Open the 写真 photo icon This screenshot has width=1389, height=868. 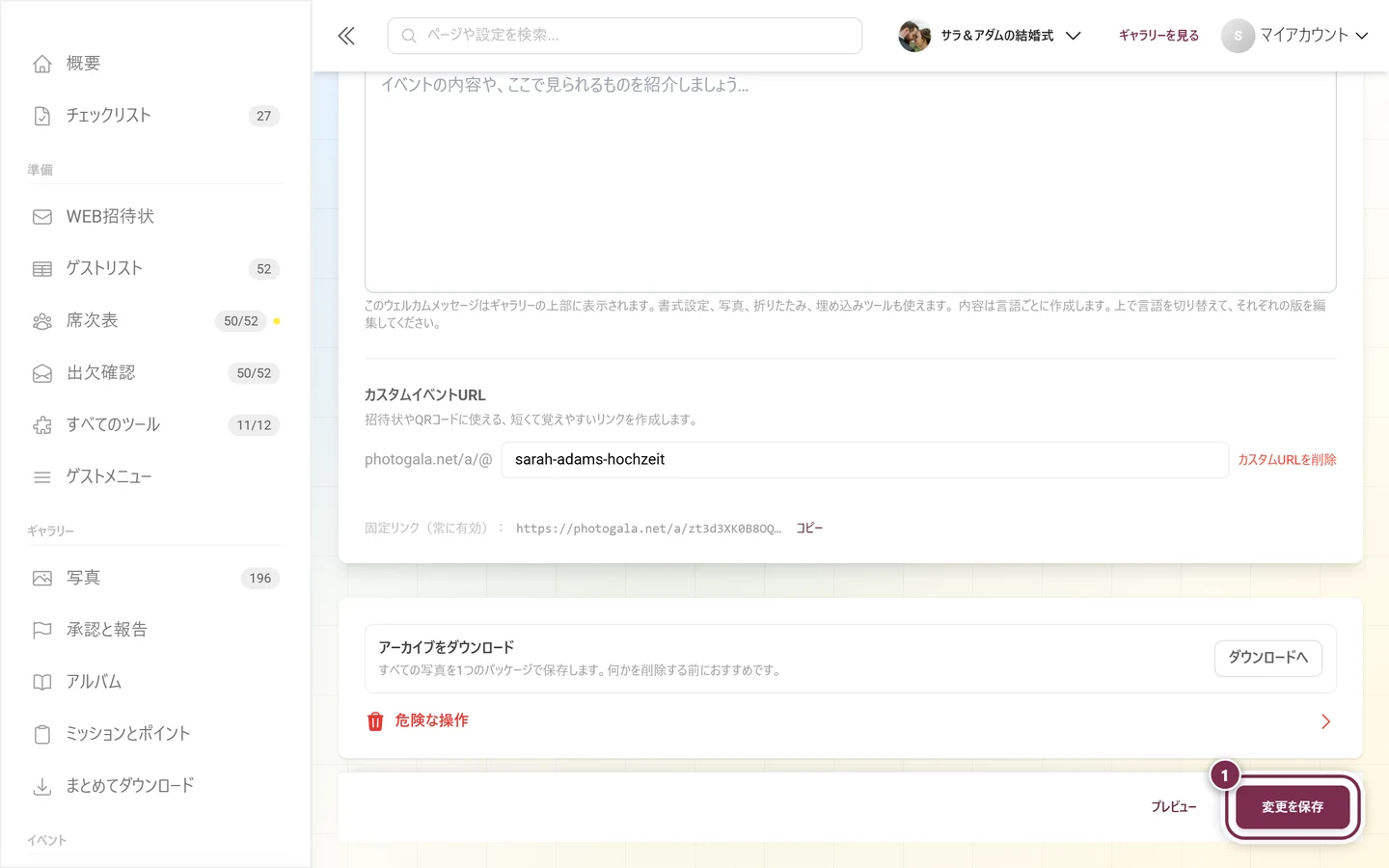point(42,579)
